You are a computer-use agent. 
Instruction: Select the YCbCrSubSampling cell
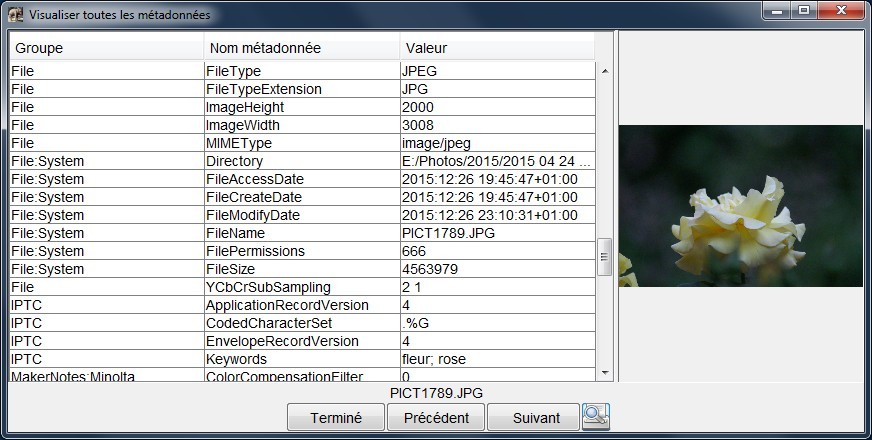(x=302, y=287)
